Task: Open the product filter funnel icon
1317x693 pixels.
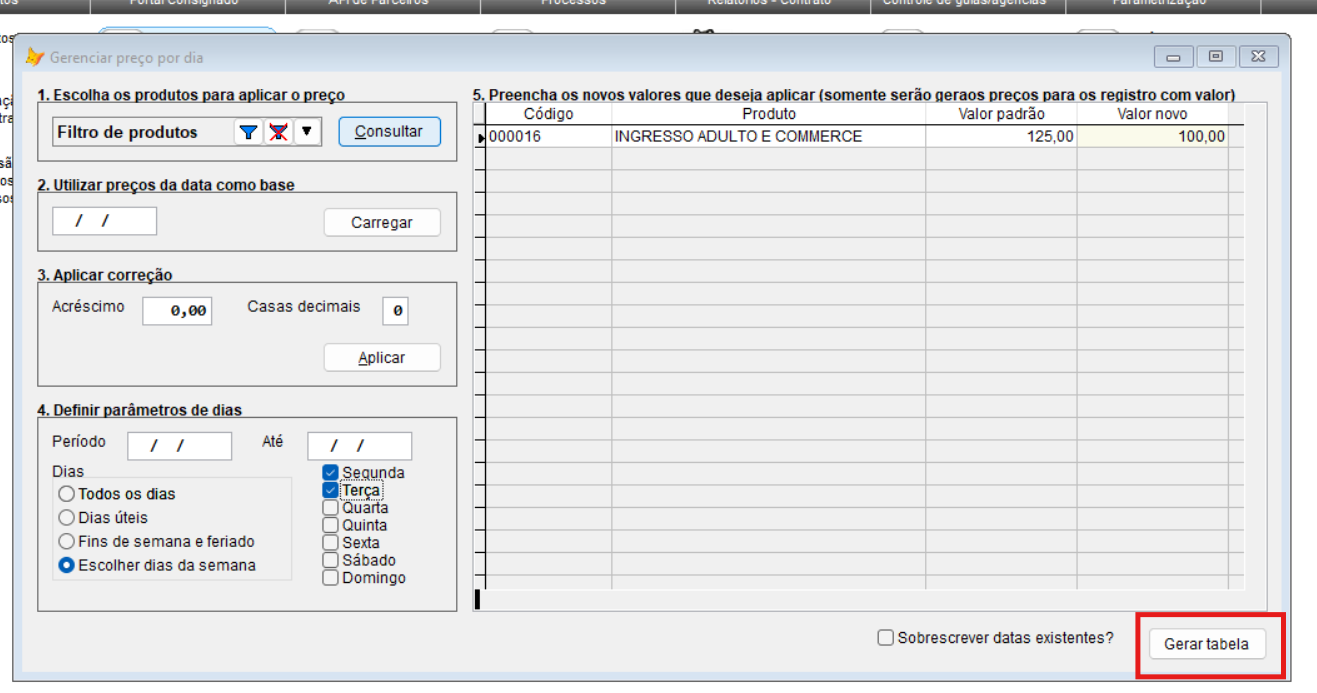Action: click(x=248, y=132)
